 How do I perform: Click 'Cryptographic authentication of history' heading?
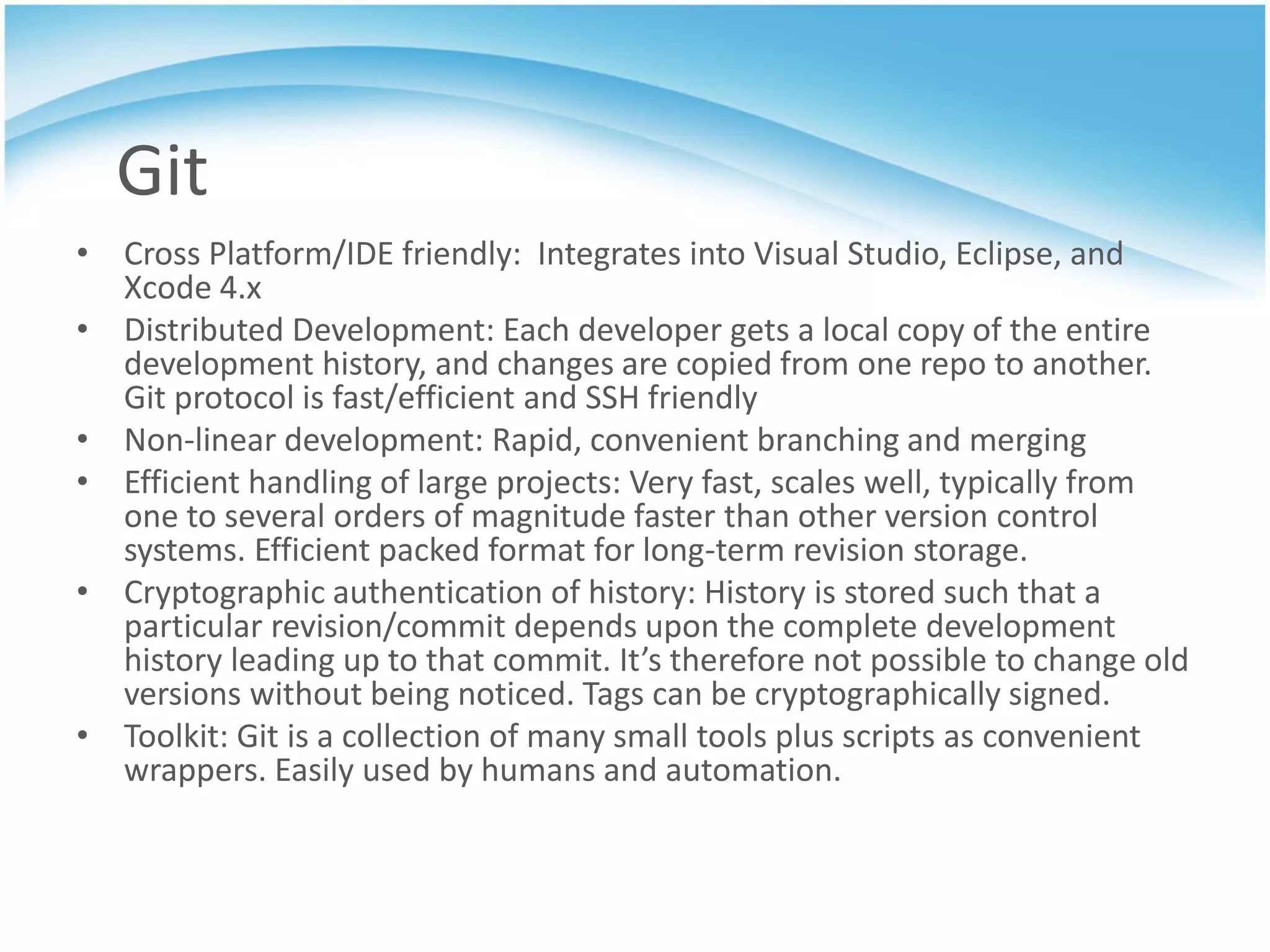409,593
